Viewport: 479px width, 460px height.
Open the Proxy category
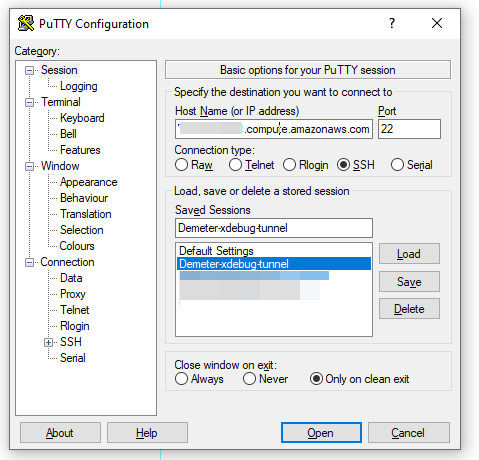click(73, 294)
